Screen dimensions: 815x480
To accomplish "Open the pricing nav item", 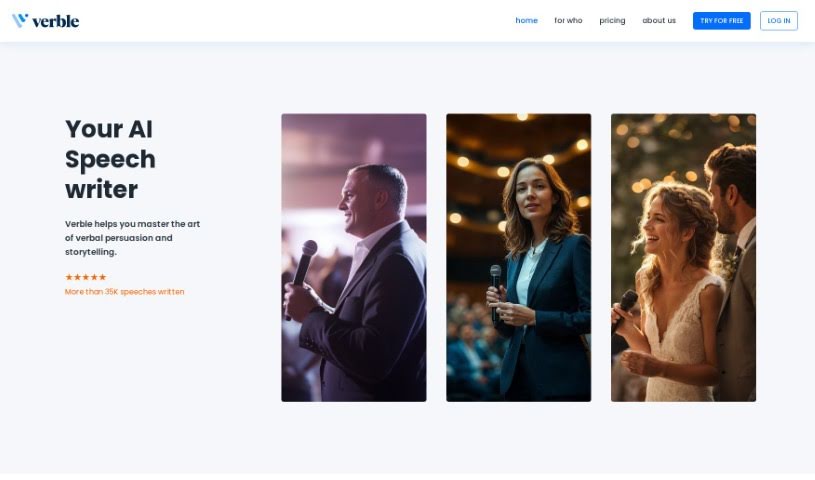I will 612,20.
